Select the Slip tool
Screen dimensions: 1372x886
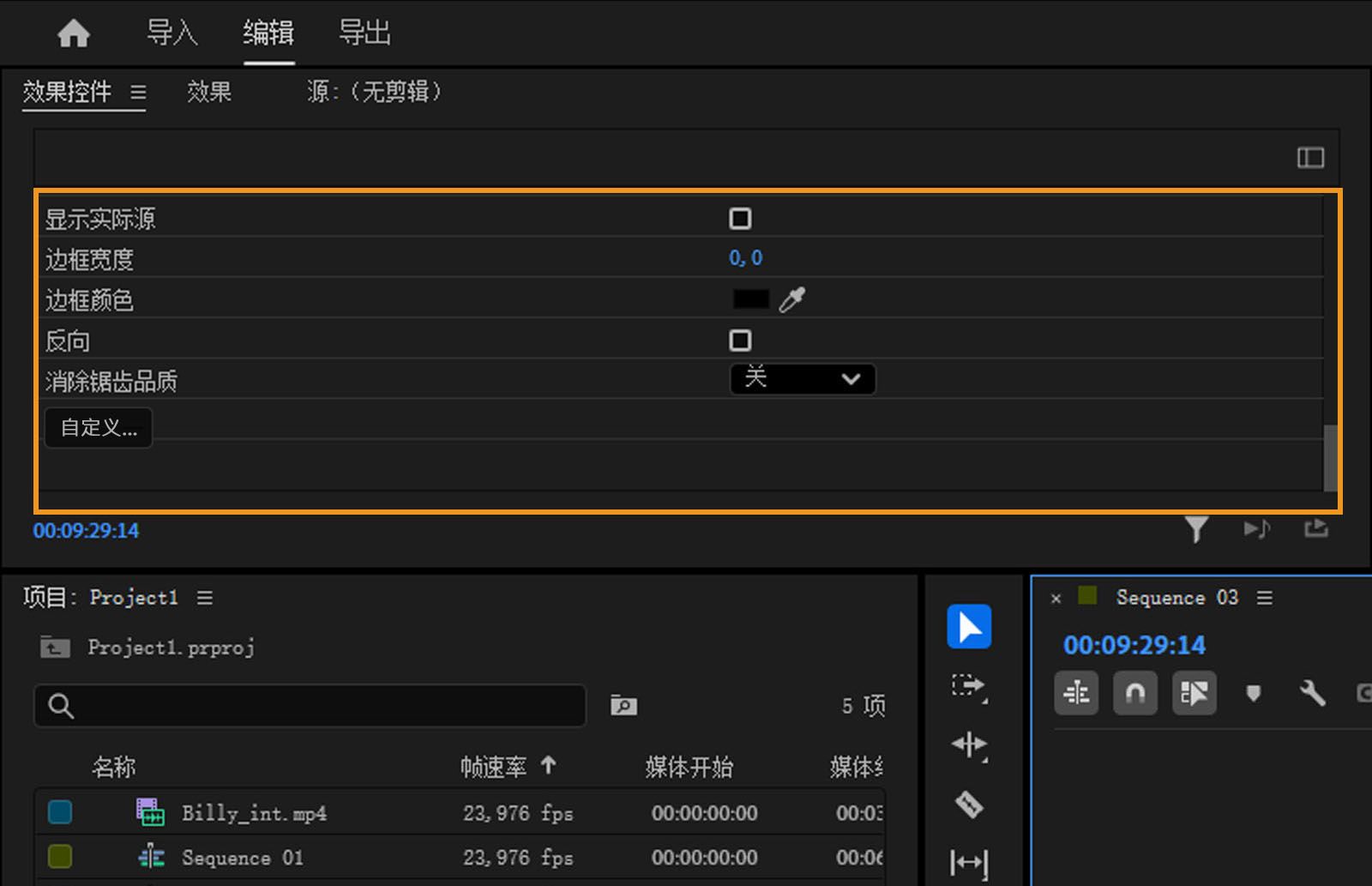[x=969, y=863]
